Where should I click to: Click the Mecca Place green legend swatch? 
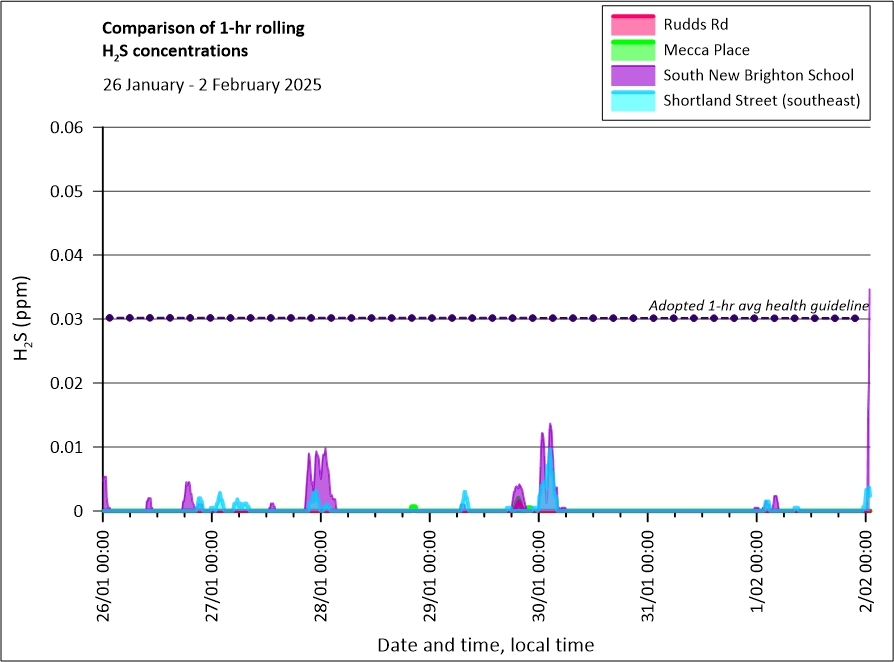629,49
